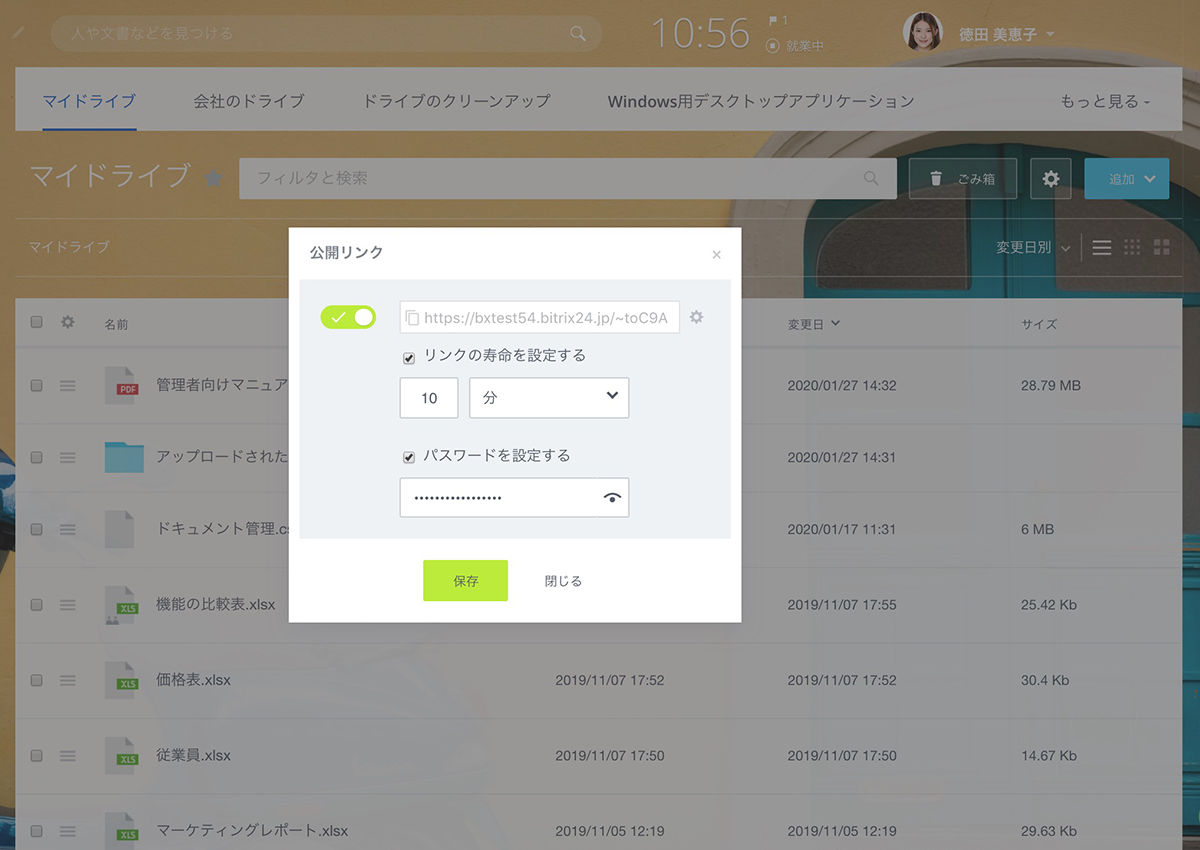Close the 公開リンク dialog with X
Screen dimensions: 1200x850
coord(716,255)
